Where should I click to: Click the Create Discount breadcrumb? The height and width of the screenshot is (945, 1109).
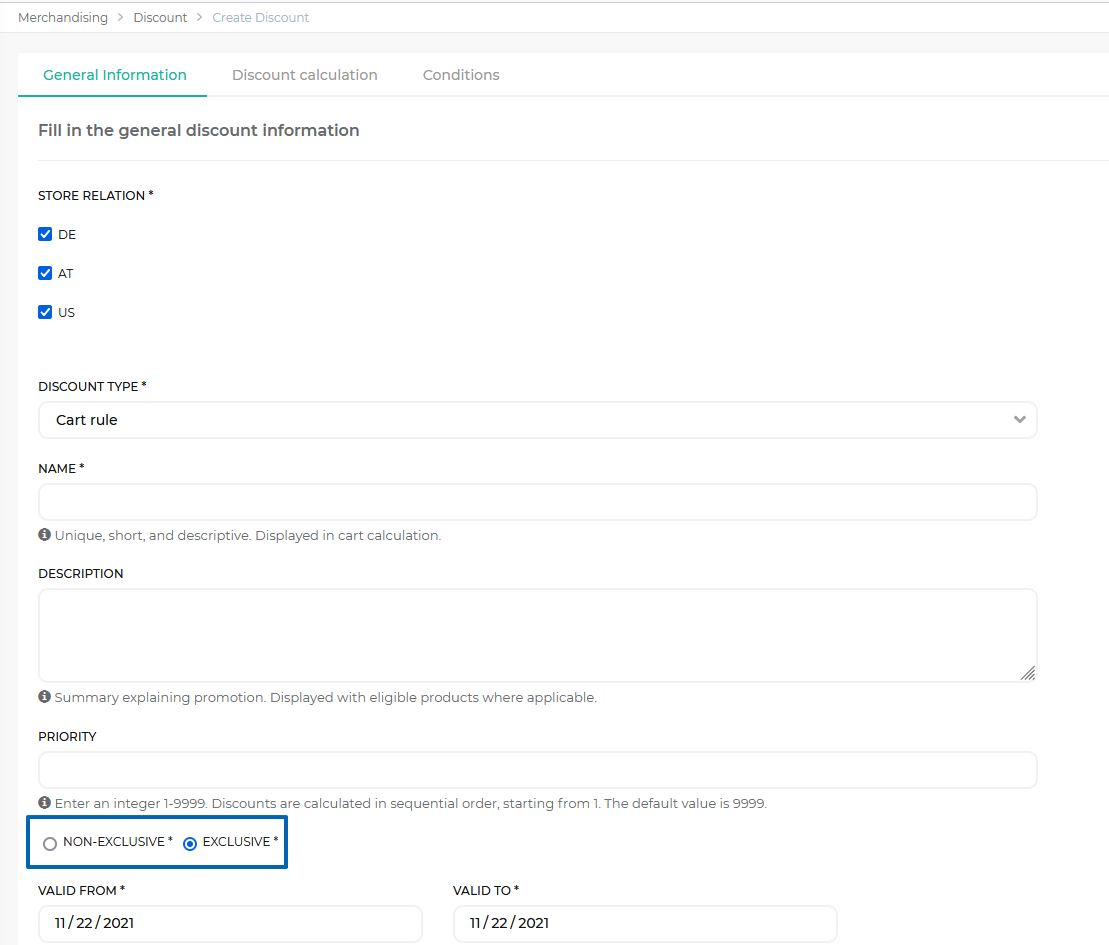(260, 18)
